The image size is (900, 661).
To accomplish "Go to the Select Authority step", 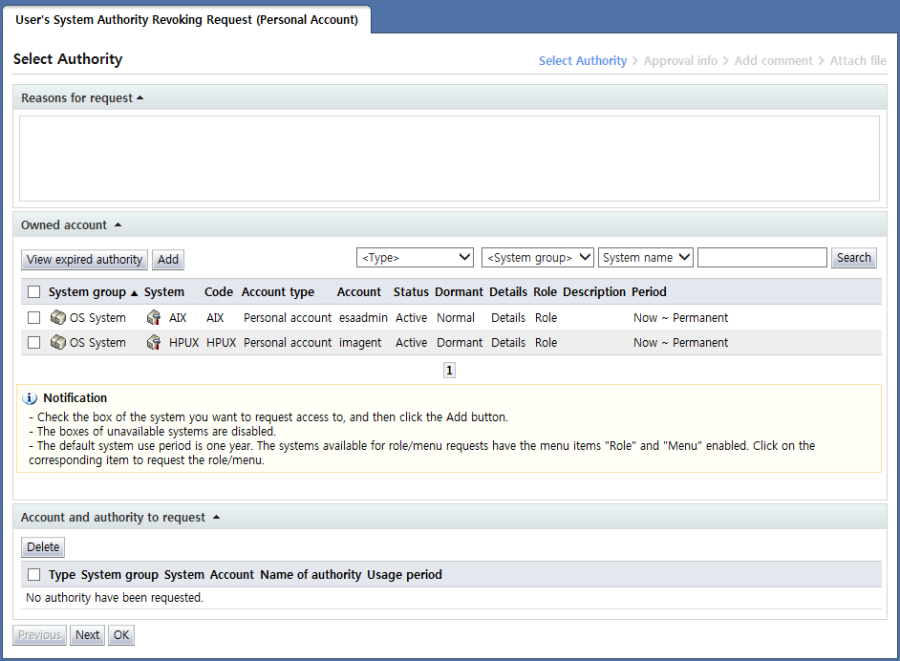I will click(582, 61).
